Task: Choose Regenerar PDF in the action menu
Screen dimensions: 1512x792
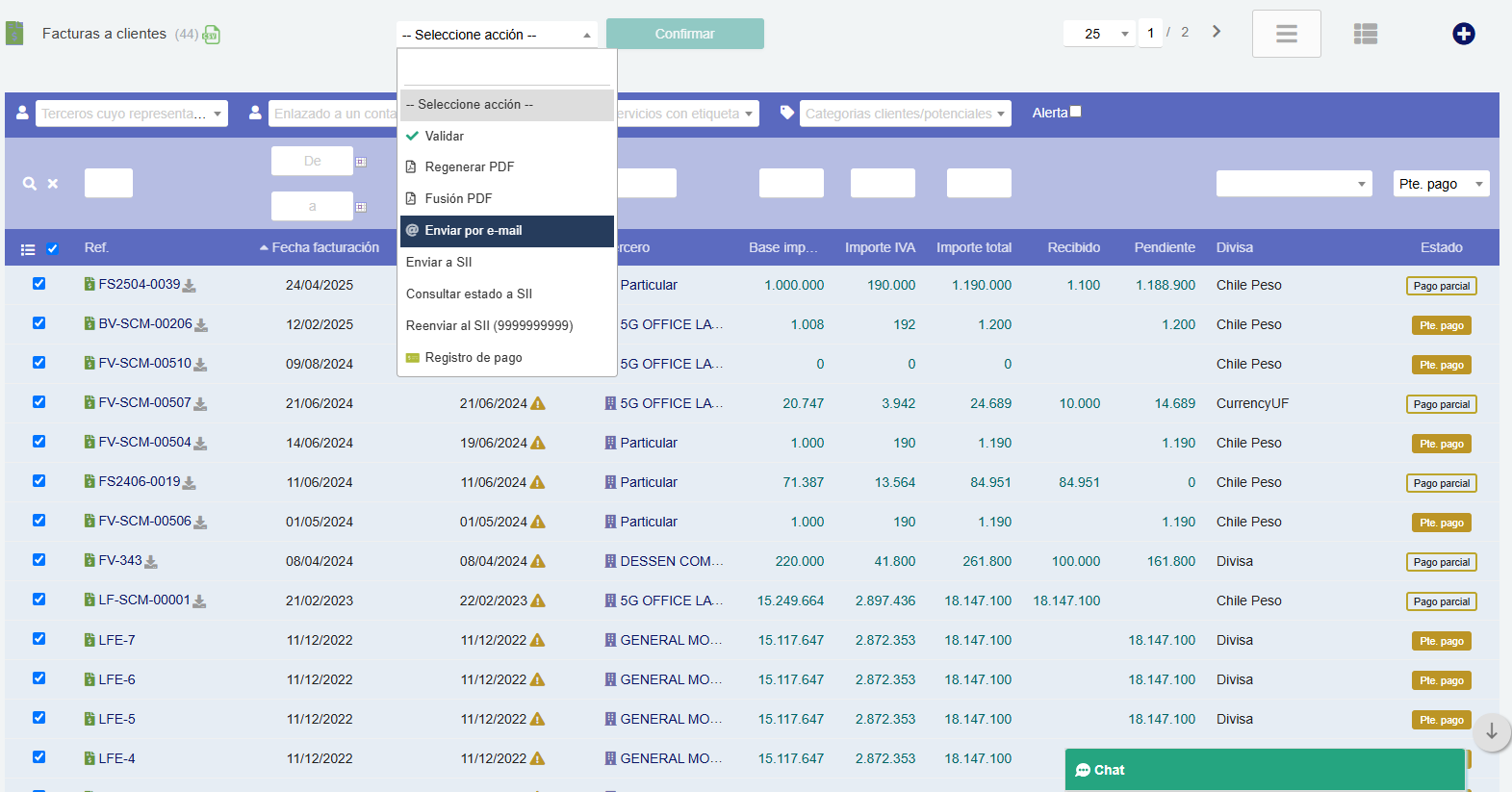Action: pyautogui.click(x=470, y=167)
